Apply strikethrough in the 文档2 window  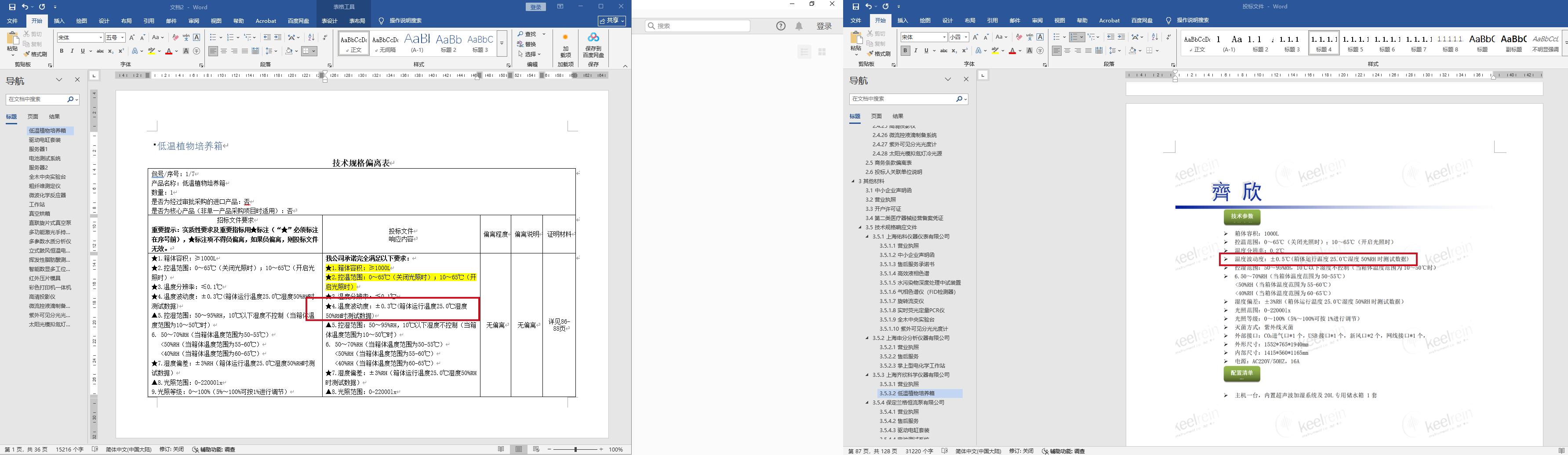point(100,51)
